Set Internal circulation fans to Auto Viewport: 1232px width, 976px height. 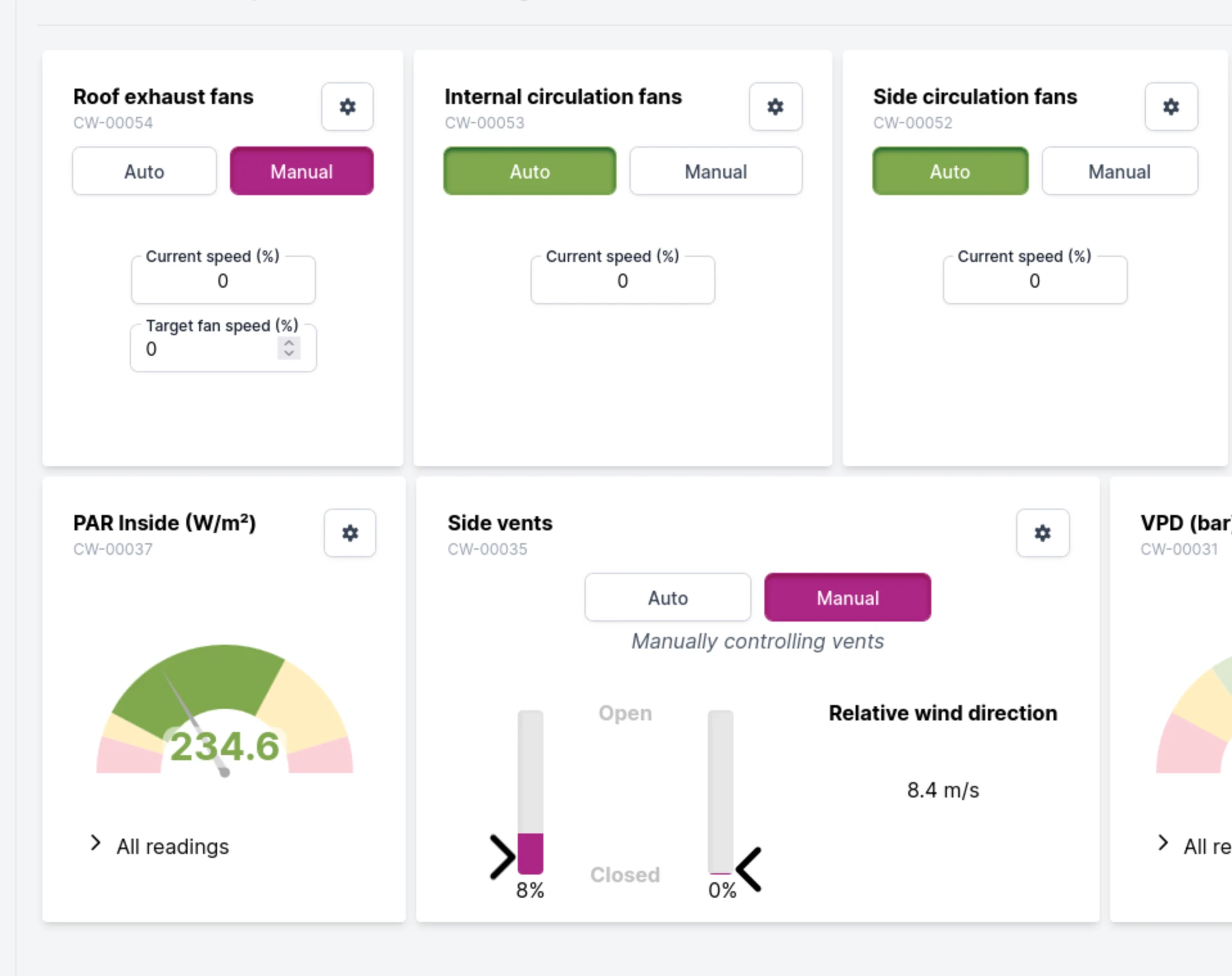click(529, 171)
